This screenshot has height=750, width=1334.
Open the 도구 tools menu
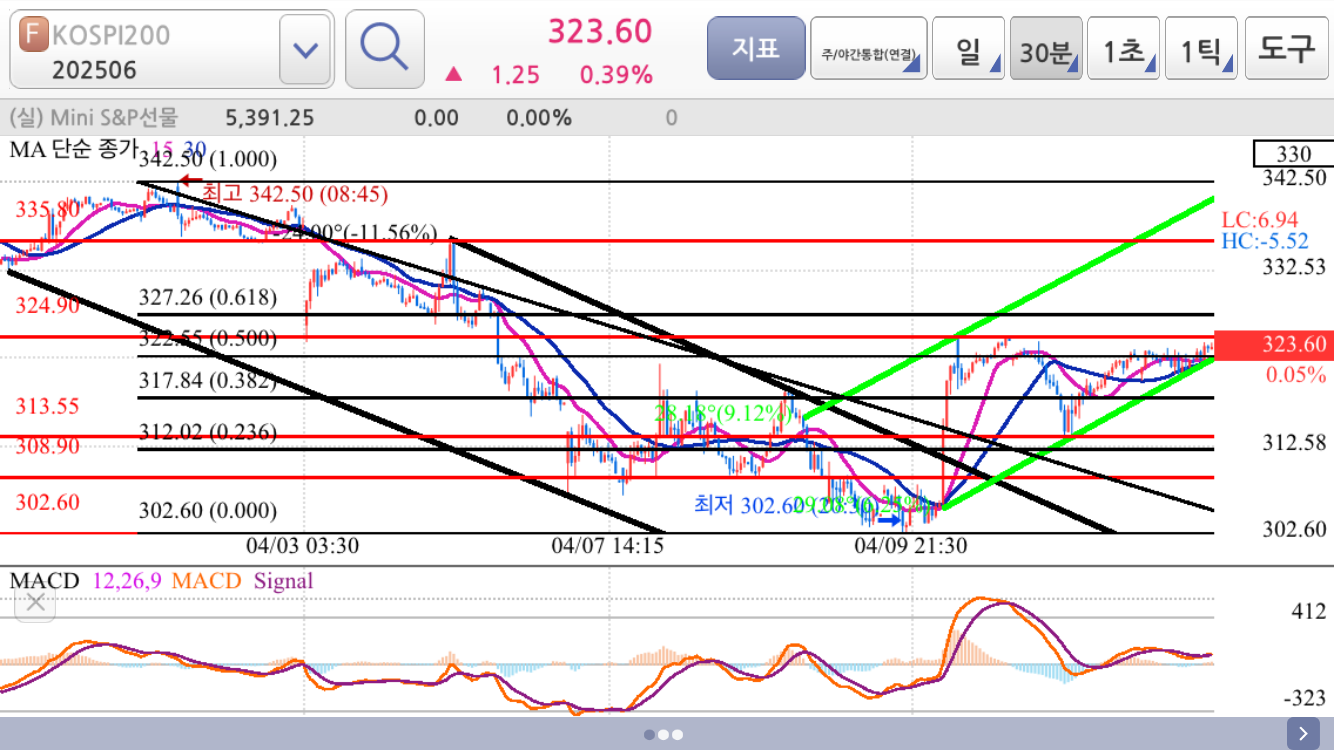(x=1284, y=49)
